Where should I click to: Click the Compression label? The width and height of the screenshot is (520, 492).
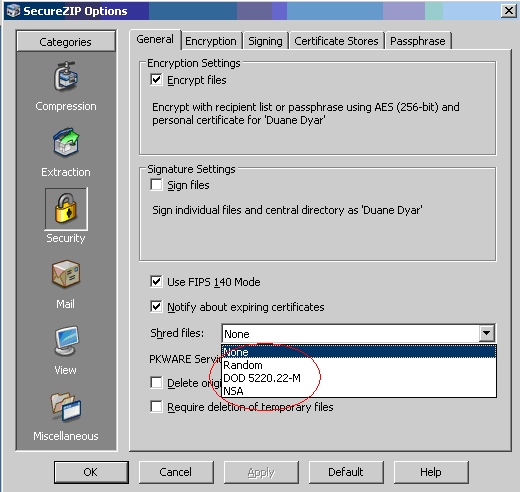pos(66,106)
